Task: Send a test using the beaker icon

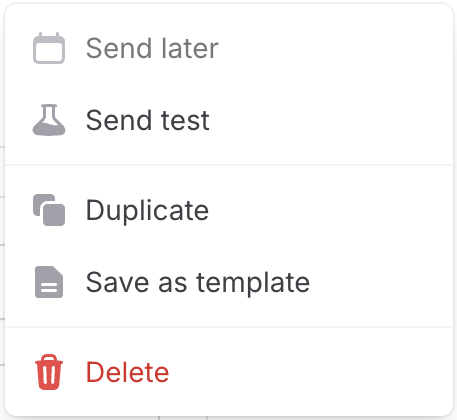Action: [49, 120]
